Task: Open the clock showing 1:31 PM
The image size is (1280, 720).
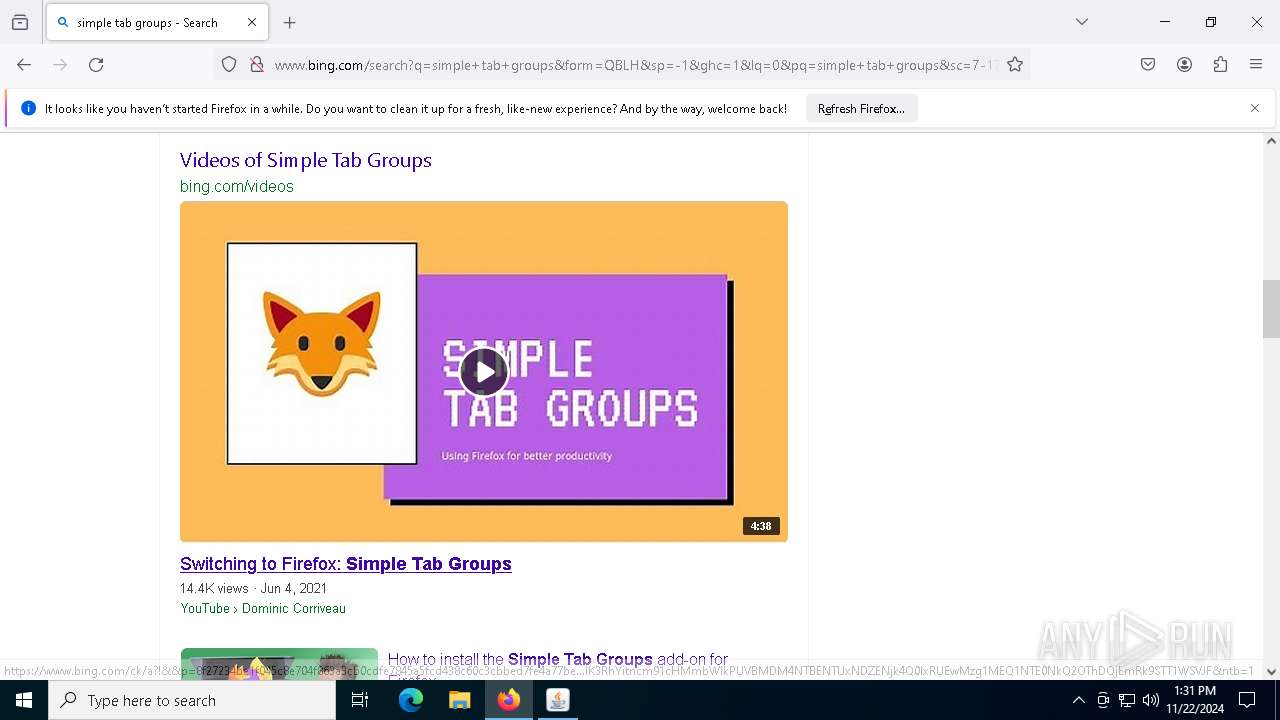Action: tap(1195, 700)
